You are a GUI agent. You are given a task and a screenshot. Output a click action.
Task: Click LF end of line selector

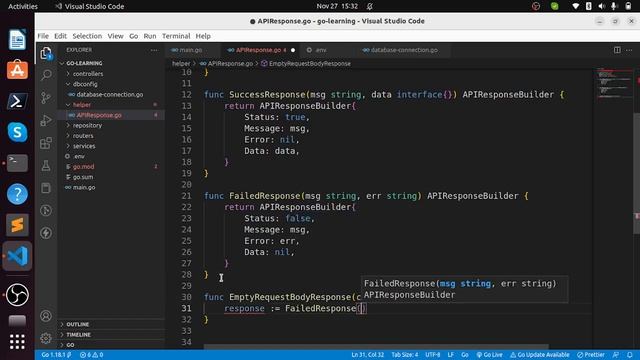pos(451,355)
